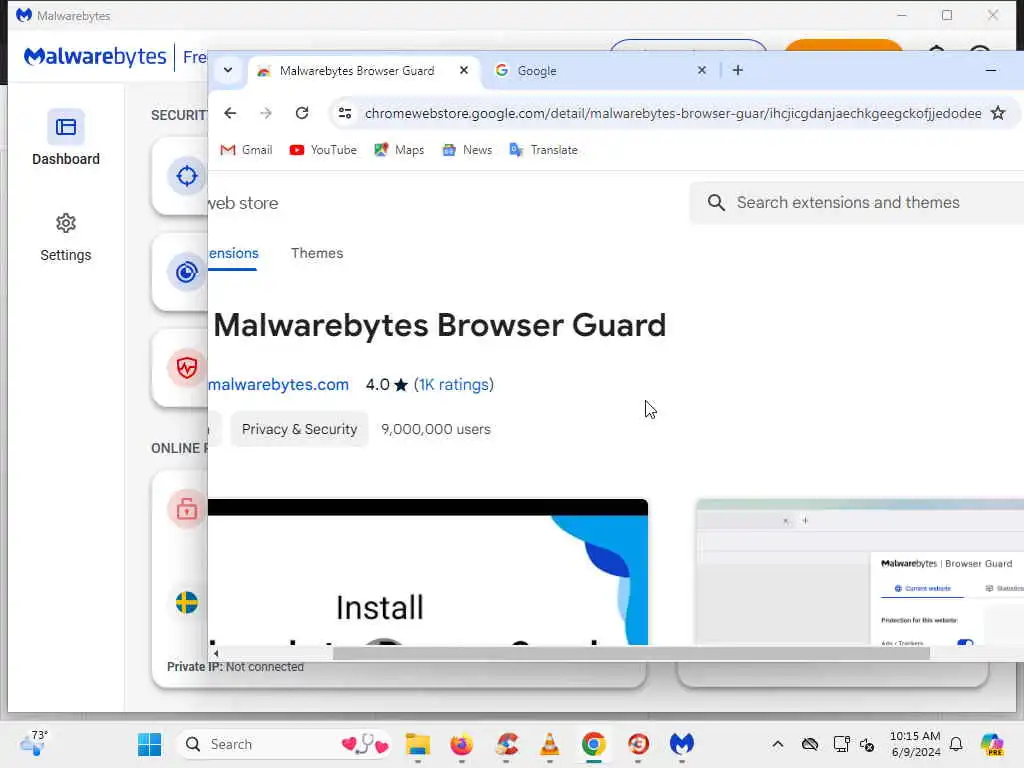Click the Privacy & Security category chip

click(299, 429)
